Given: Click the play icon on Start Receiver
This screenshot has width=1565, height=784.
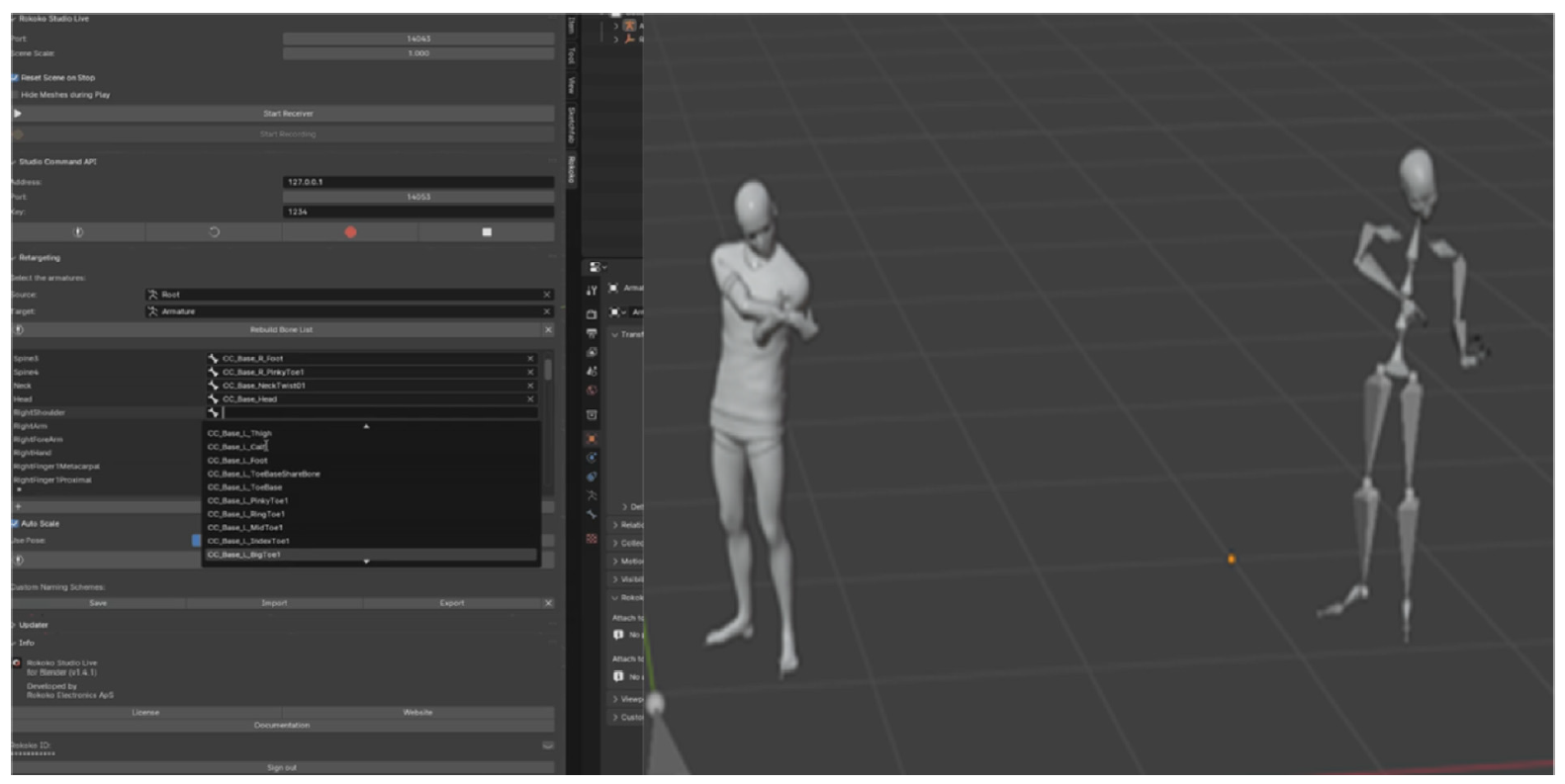Looking at the screenshot, I should click(x=18, y=114).
